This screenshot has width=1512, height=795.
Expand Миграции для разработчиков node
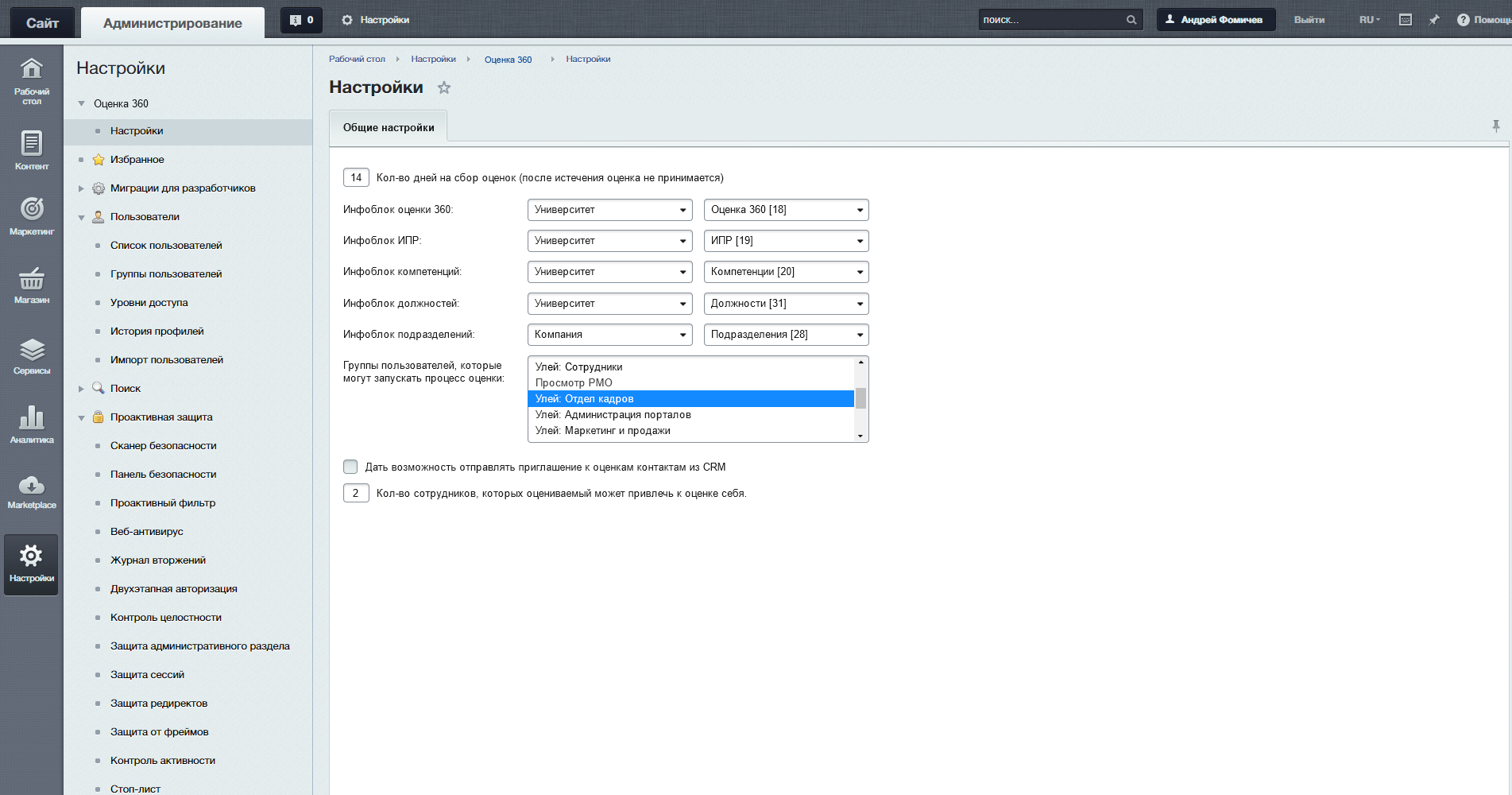(81, 188)
